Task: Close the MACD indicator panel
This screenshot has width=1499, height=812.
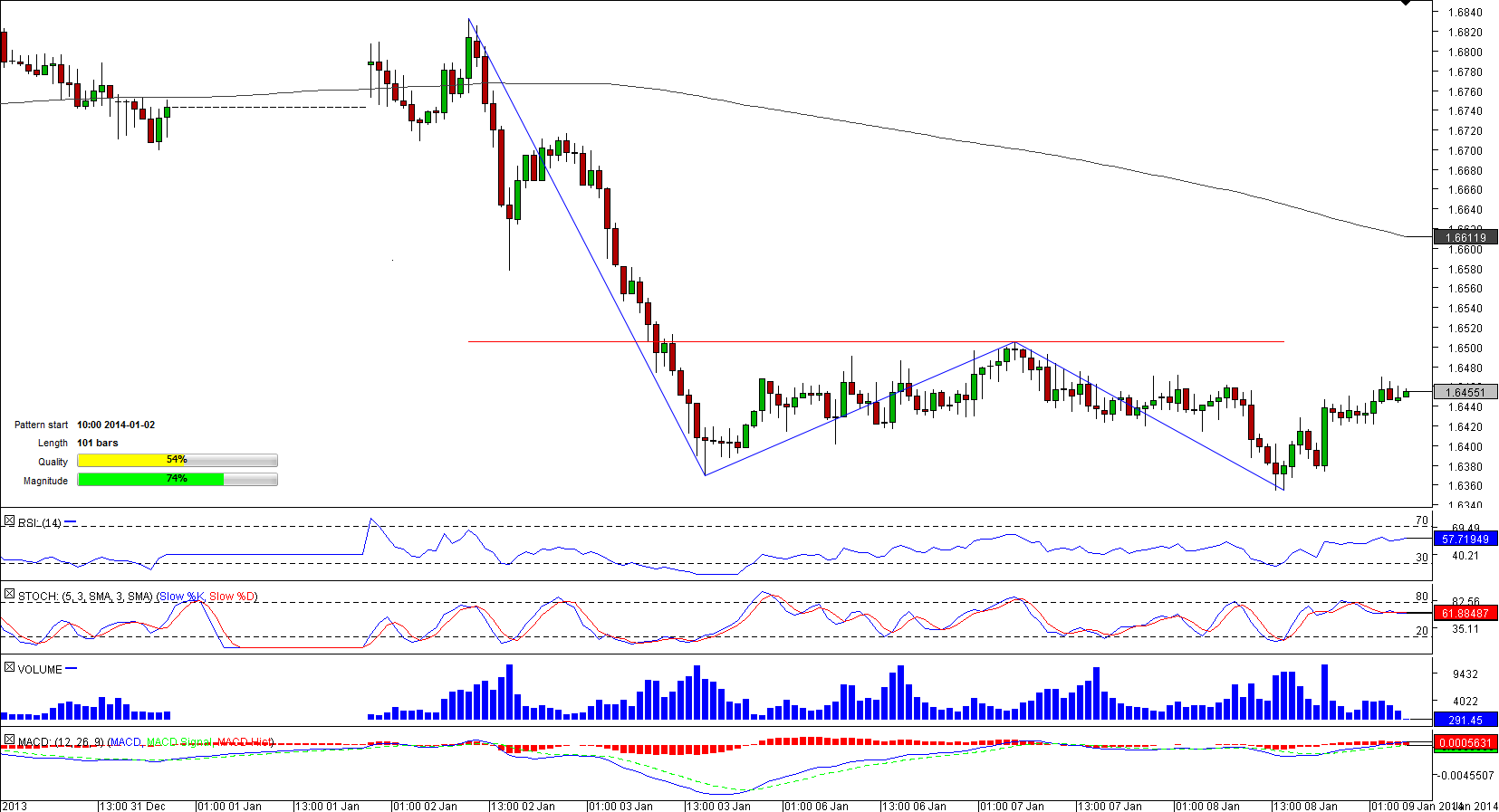Action: (9, 740)
